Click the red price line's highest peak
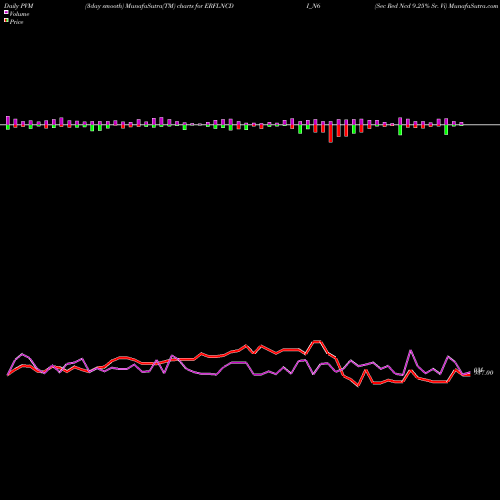Screen dimensions: 500x500 pos(317,341)
